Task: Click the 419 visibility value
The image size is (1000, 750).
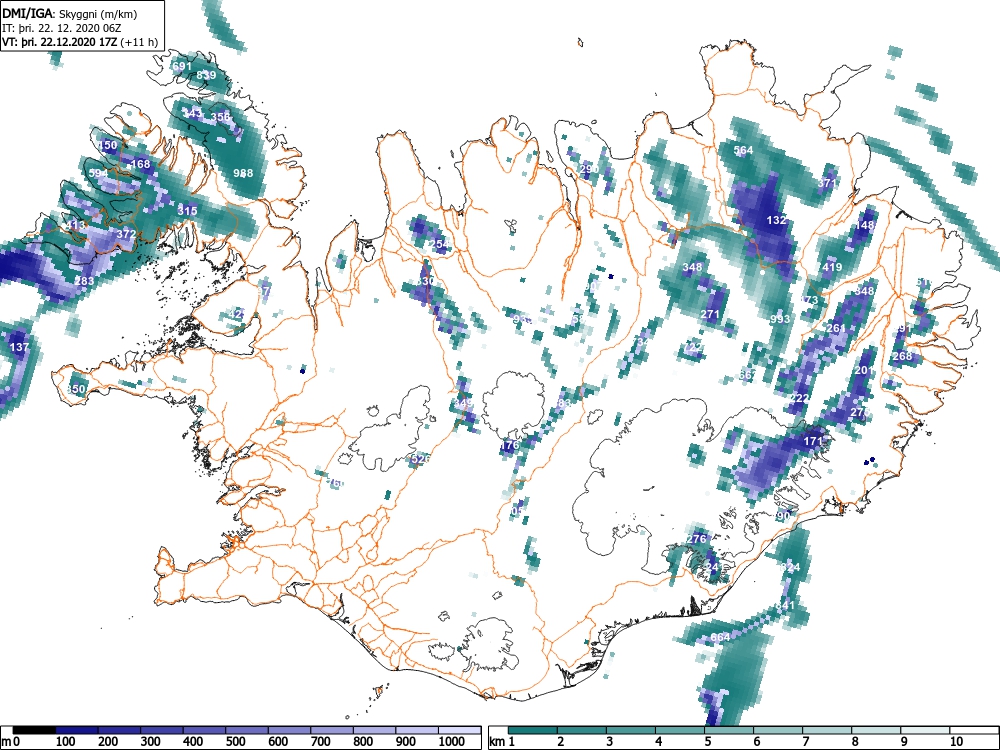Action: tap(832, 267)
